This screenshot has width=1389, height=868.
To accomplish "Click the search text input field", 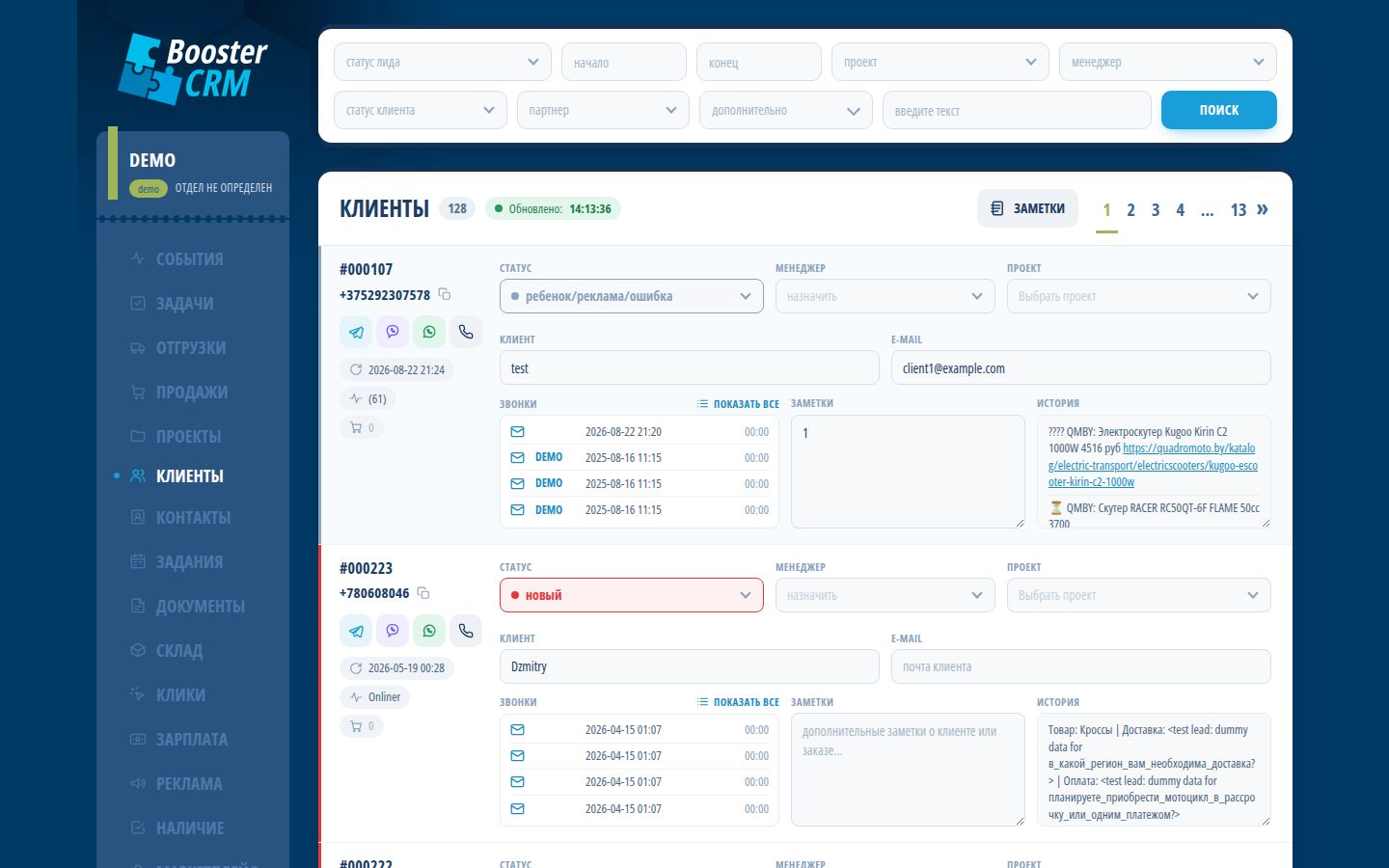I will 1017,110.
